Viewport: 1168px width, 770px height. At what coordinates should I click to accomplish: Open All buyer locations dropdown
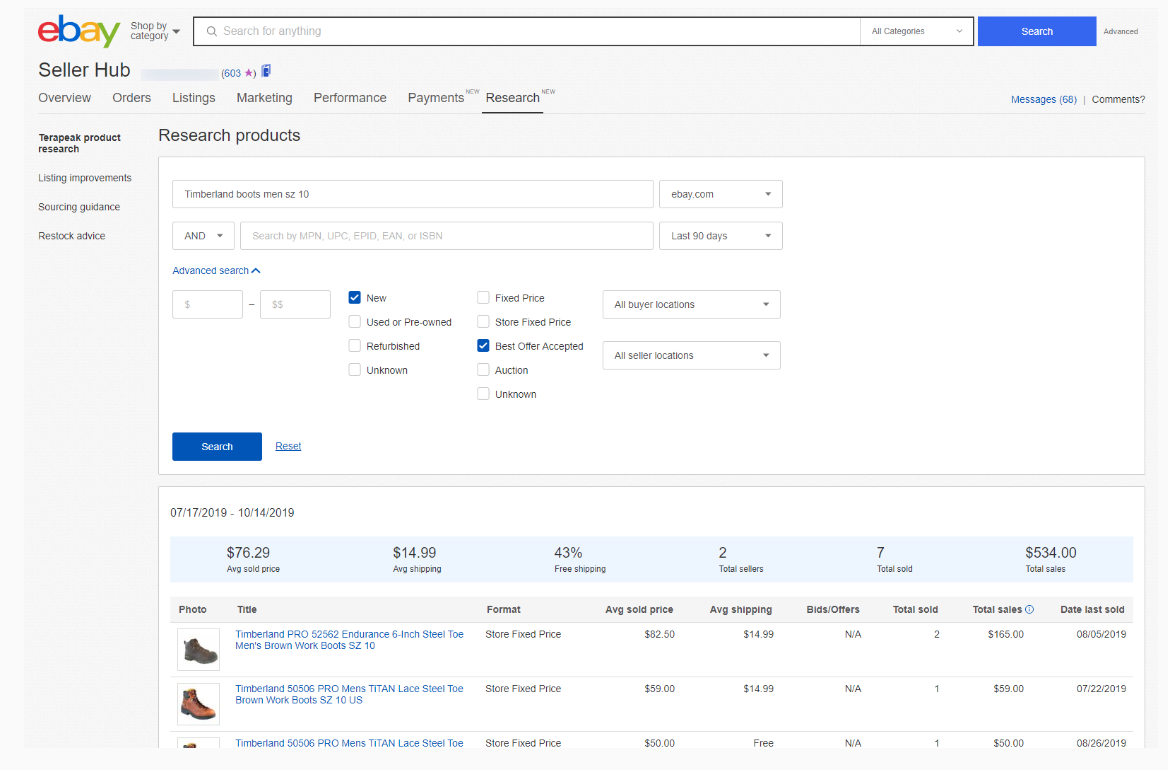tap(691, 305)
